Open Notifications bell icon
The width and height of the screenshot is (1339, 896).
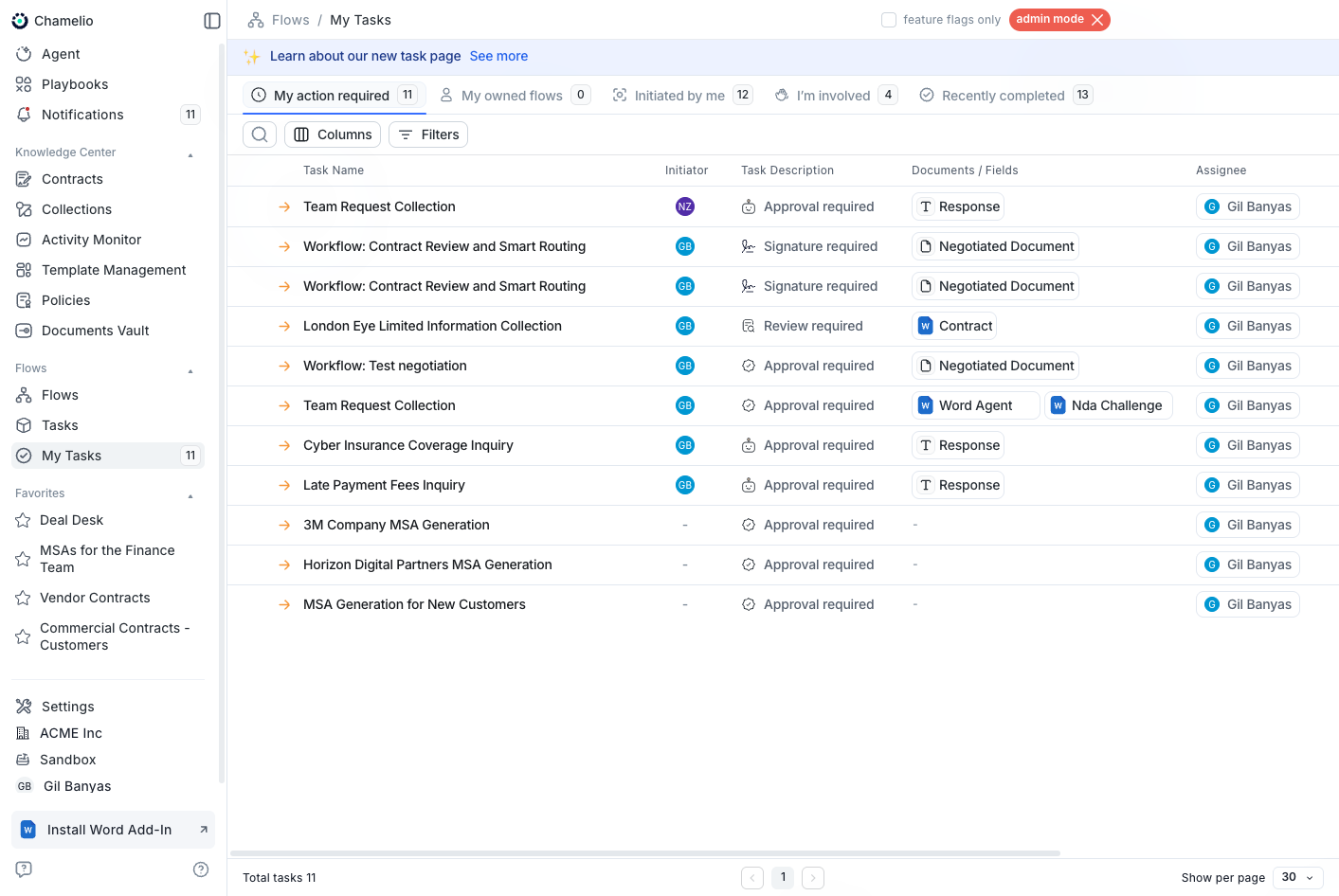coord(24,115)
